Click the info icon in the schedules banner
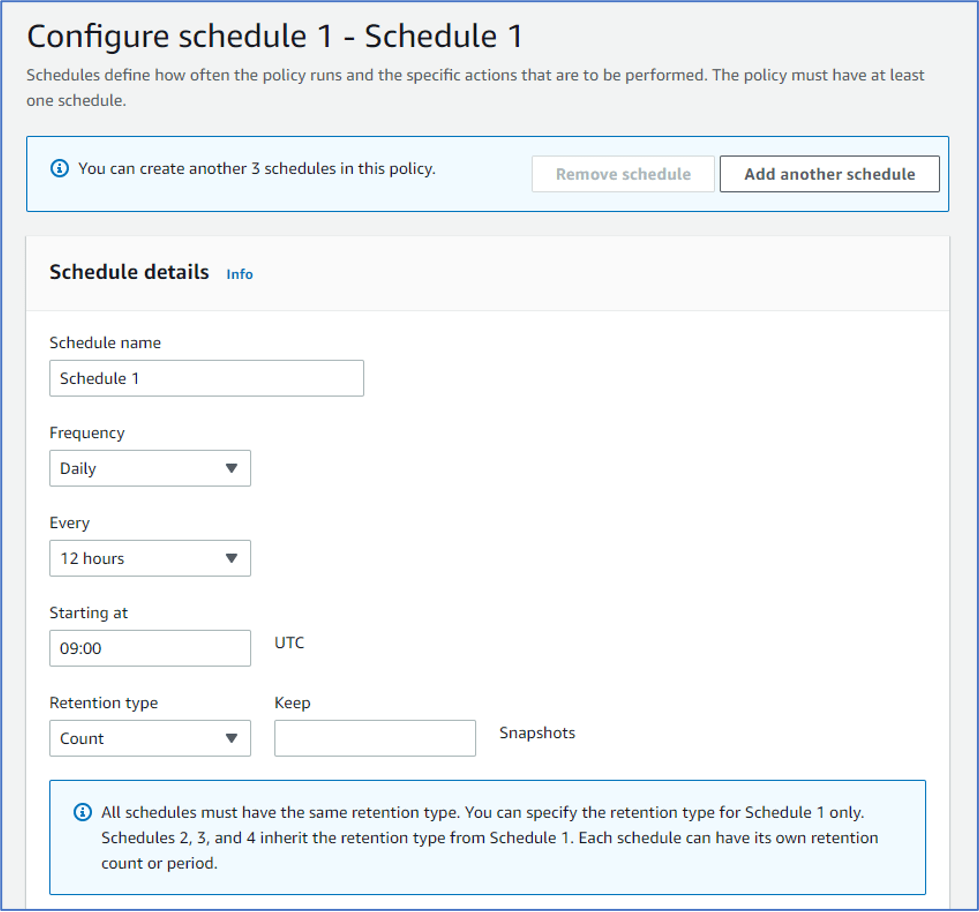The image size is (979, 912). [x=58, y=169]
